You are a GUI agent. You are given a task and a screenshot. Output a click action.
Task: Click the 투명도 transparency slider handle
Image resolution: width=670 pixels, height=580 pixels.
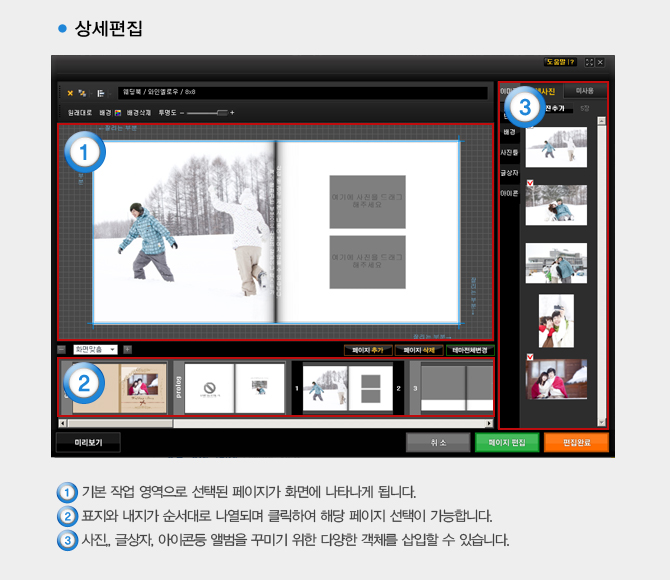(x=222, y=113)
